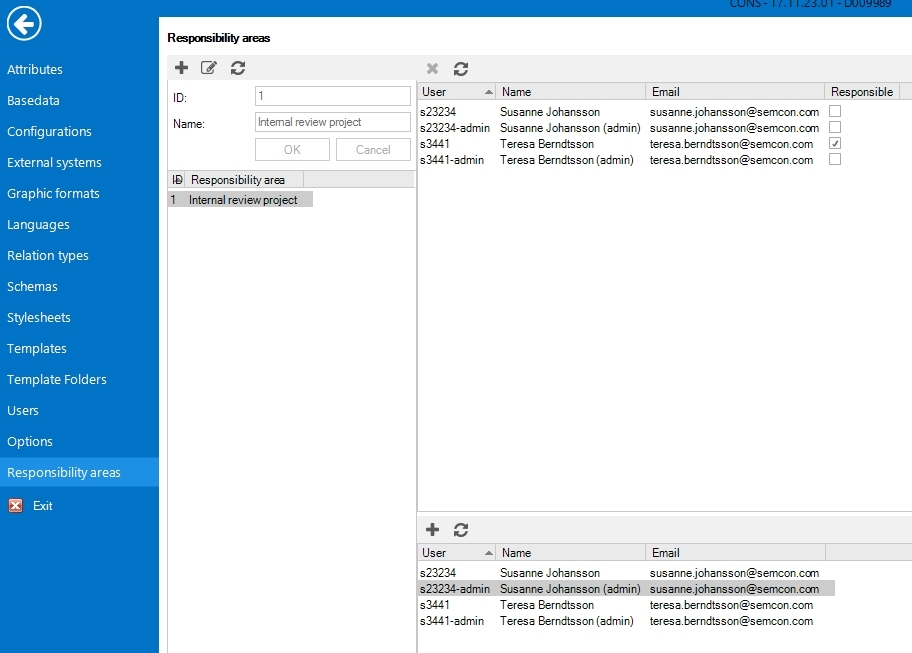
Task: Sort upper table by Email column header
Action: pos(735,92)
